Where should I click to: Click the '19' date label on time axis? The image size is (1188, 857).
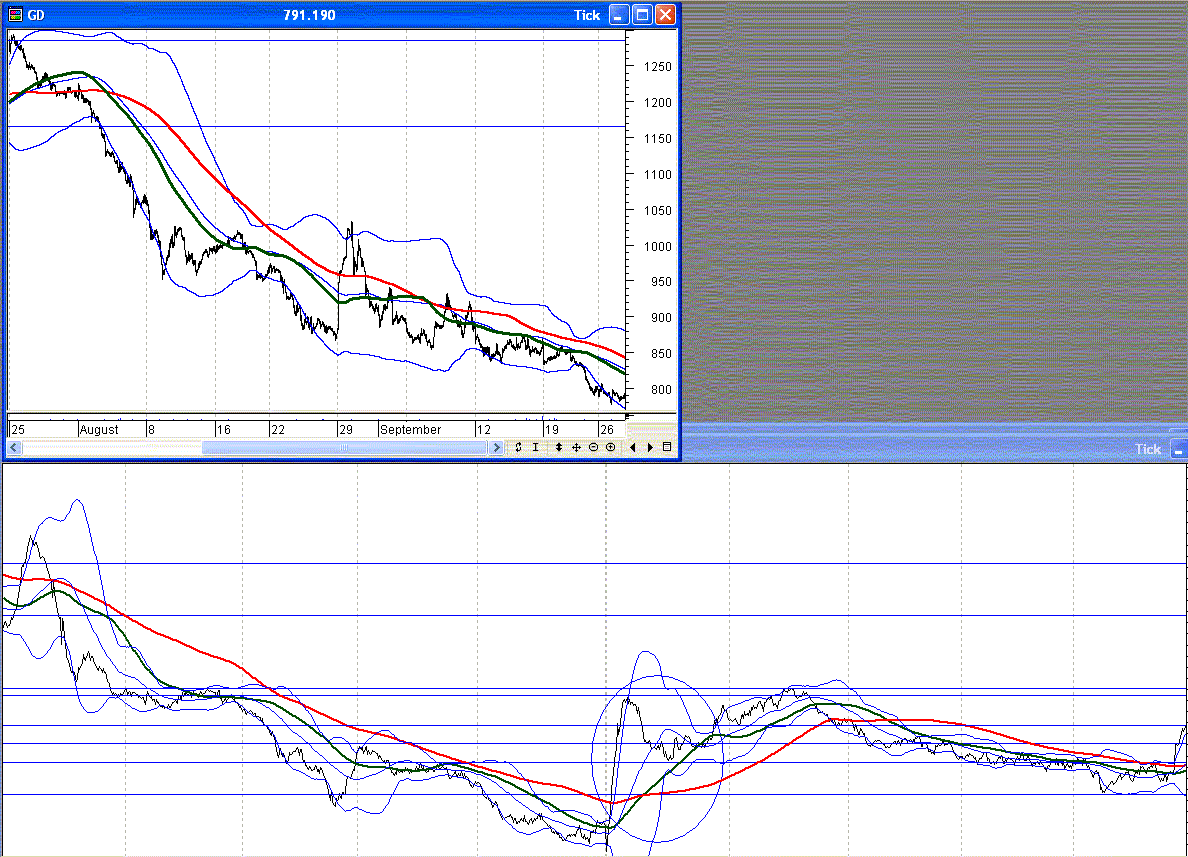point(552,430)
